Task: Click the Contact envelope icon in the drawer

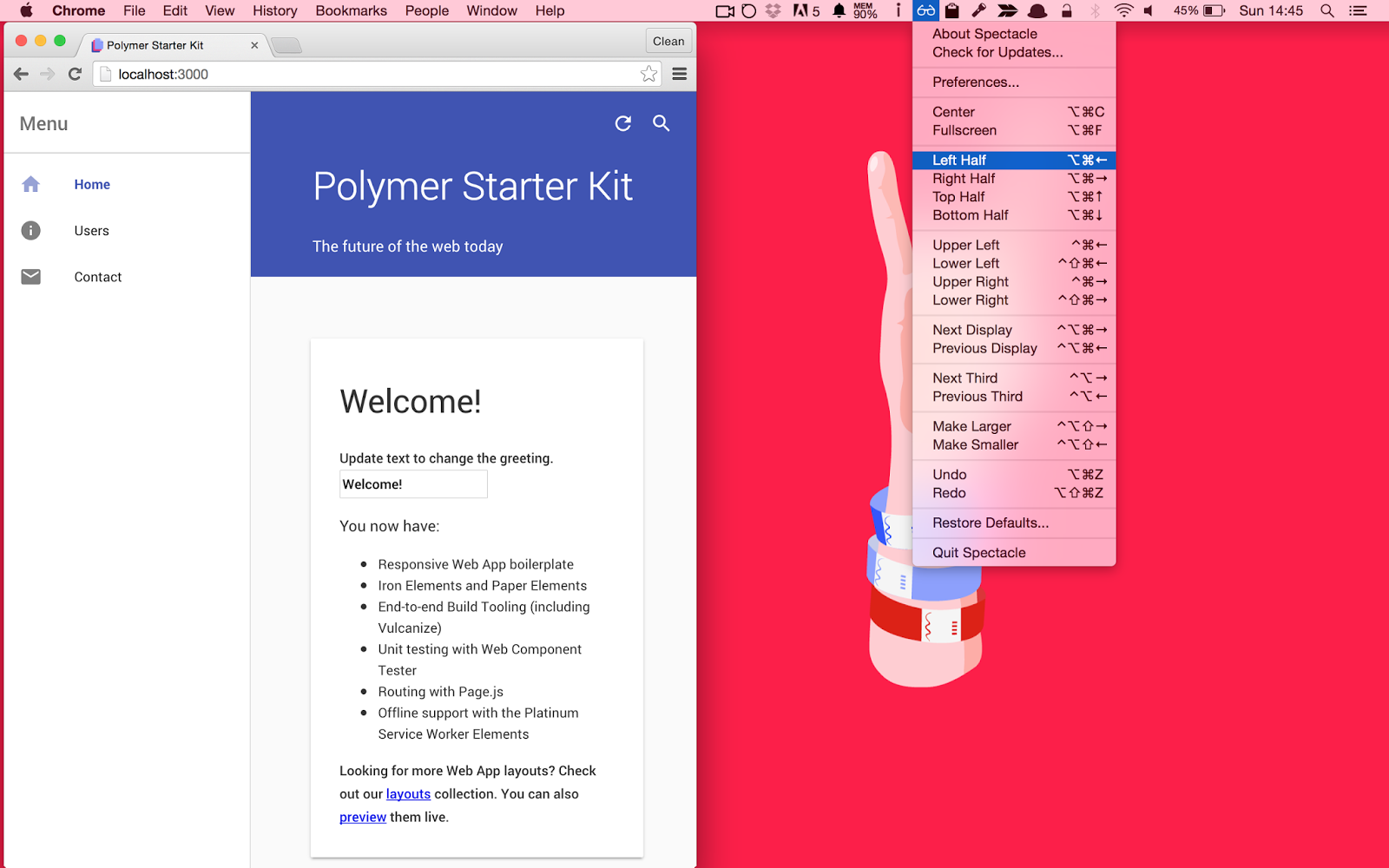Action: (x=31, y=277)
